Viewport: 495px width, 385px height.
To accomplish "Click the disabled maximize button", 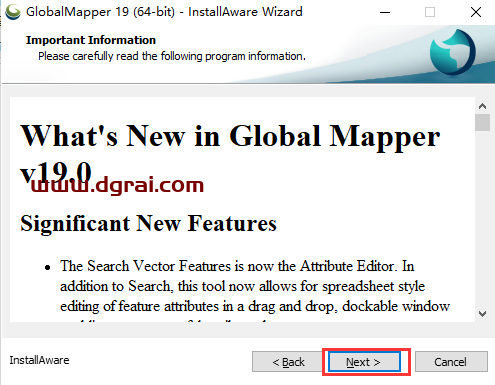I will tap(430, 12).
